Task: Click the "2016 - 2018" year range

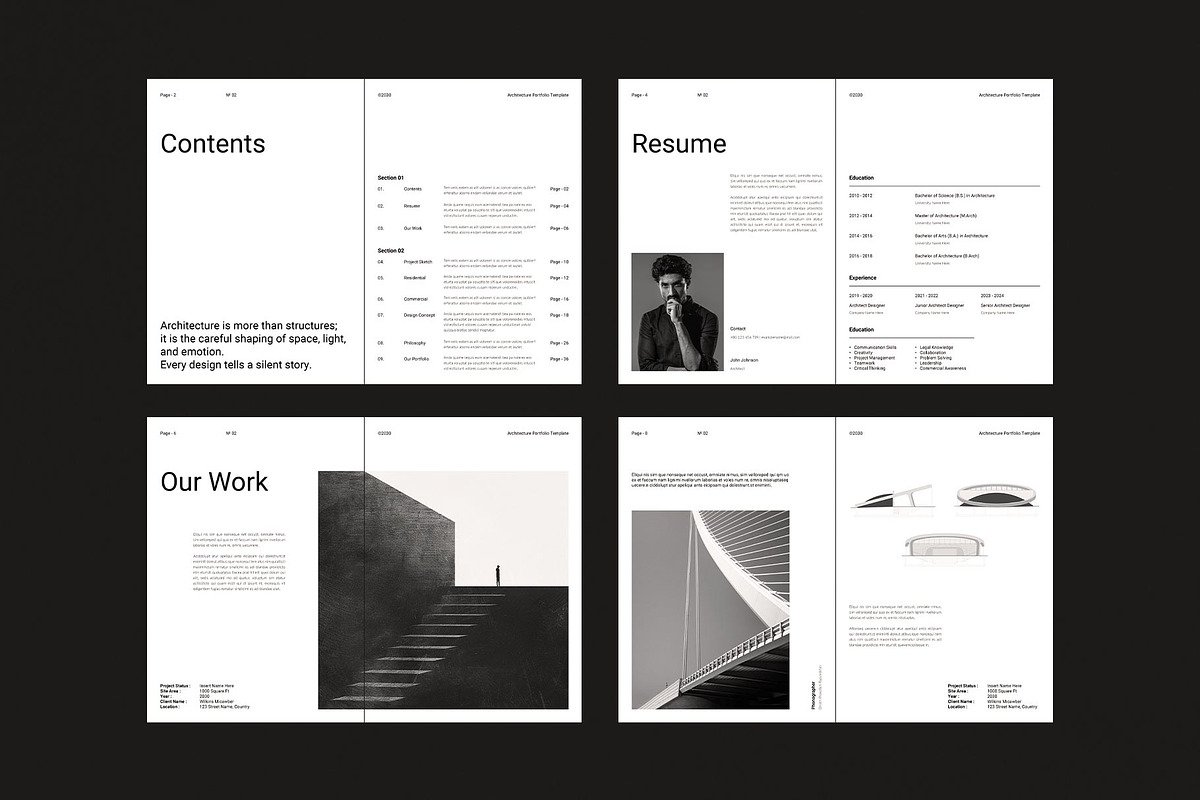Action: 861,256
